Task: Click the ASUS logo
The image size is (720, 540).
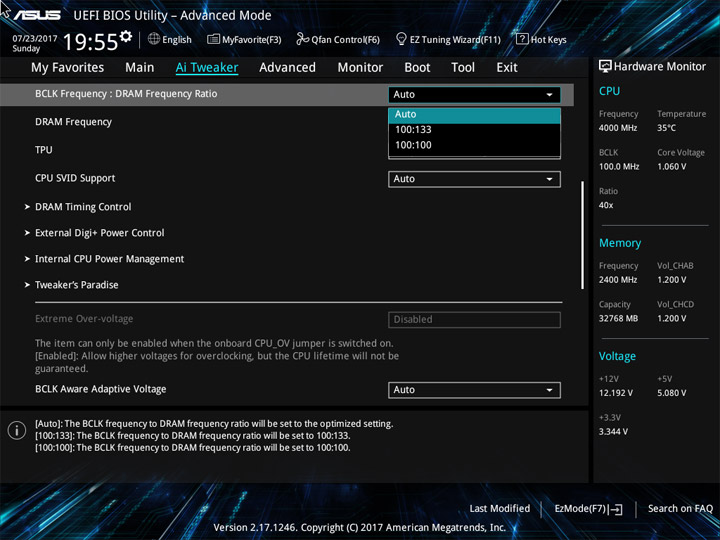Action: click(x=37, y=15)
